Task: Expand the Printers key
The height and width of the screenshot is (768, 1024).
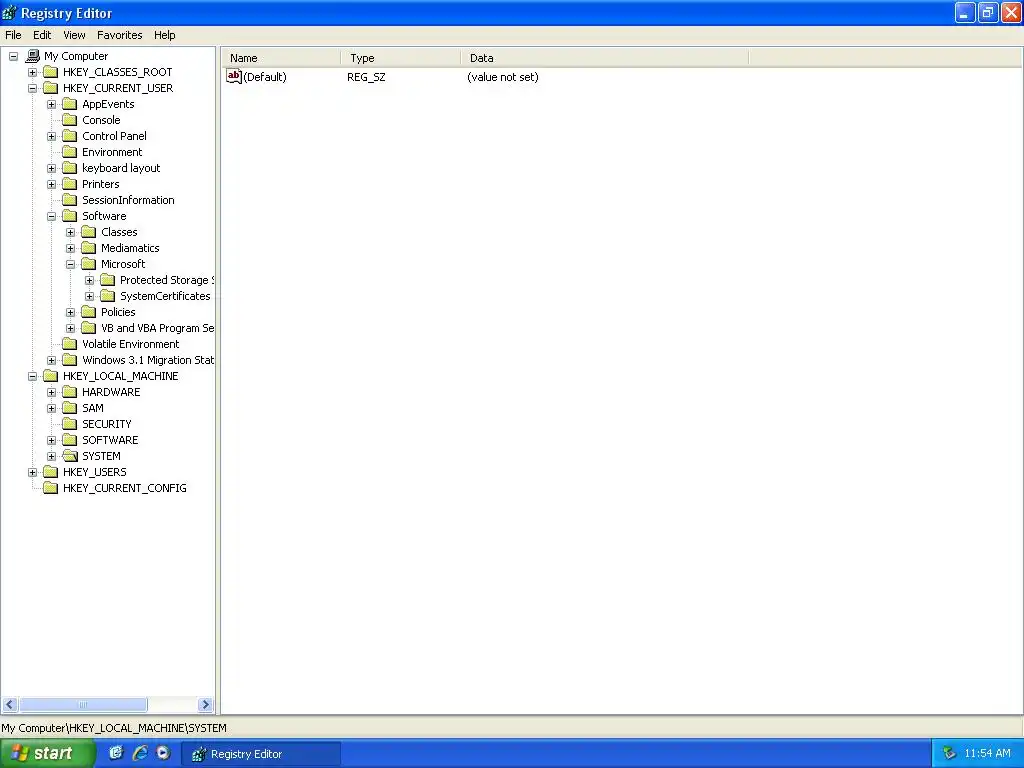Action: [52, 184]
